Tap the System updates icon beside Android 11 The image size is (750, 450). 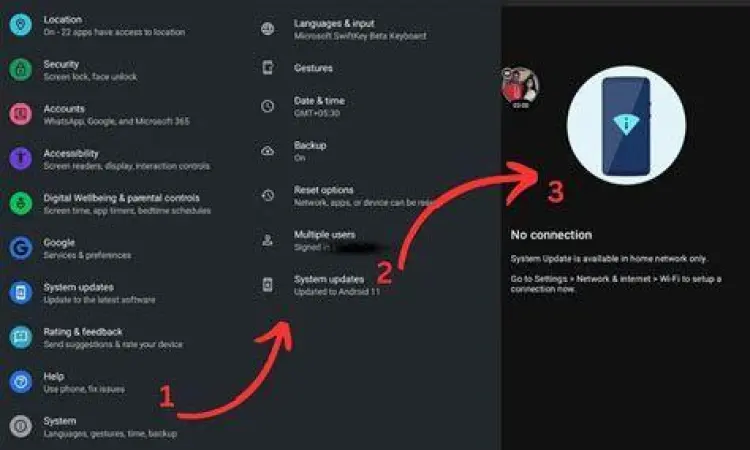click(267, 285)
